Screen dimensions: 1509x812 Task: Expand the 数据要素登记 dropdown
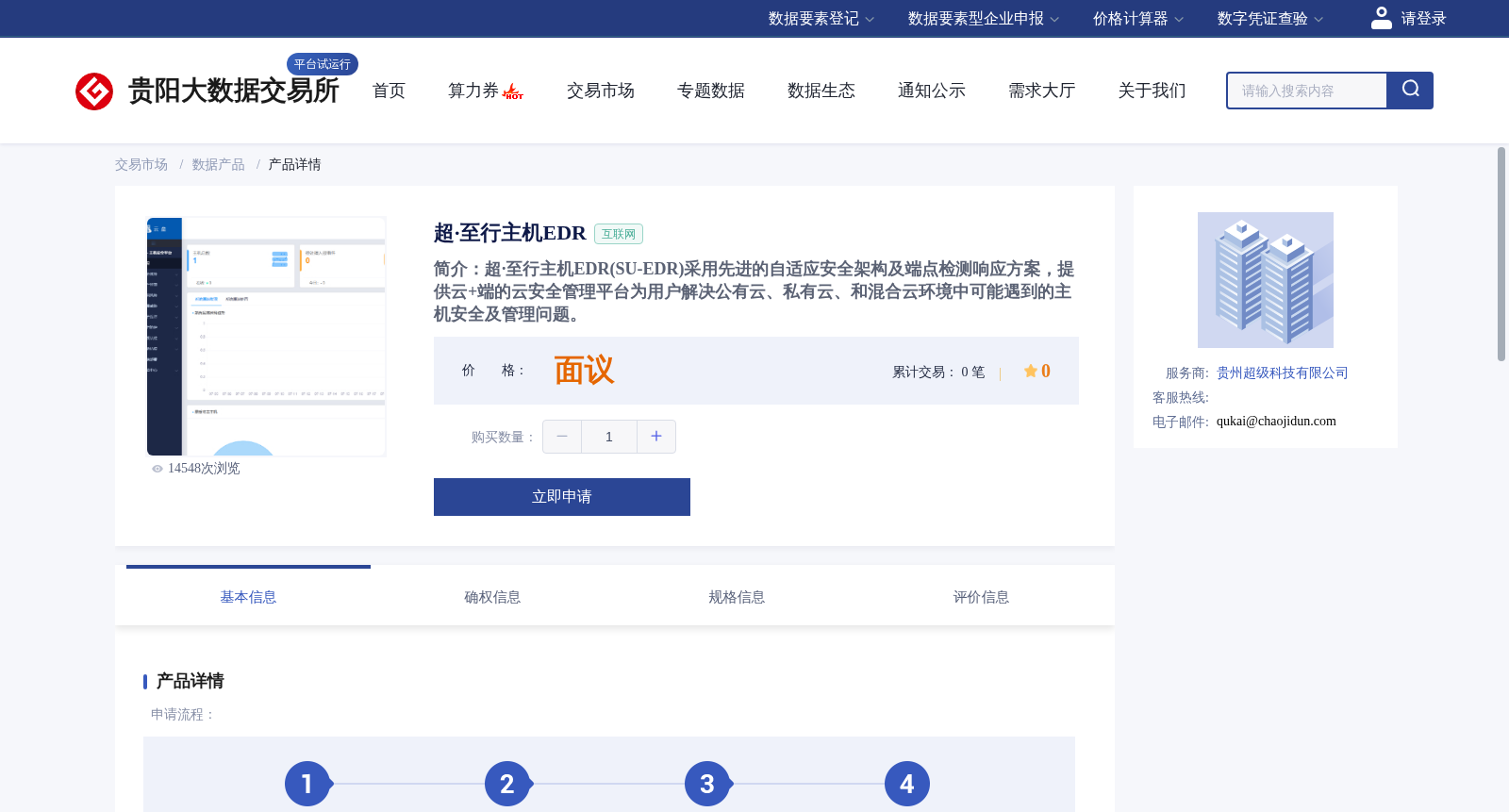pyautogui.click(x=821, y=19)
